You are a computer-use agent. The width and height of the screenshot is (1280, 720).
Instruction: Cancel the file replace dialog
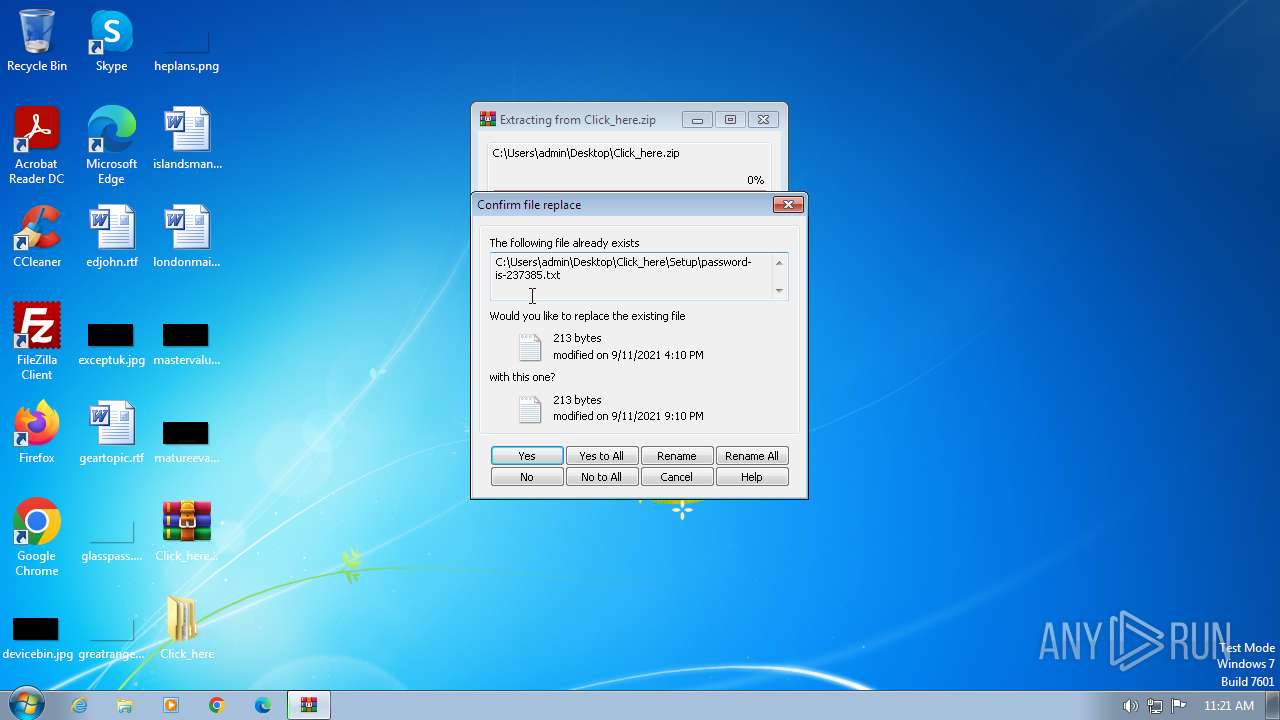point(677,477)
